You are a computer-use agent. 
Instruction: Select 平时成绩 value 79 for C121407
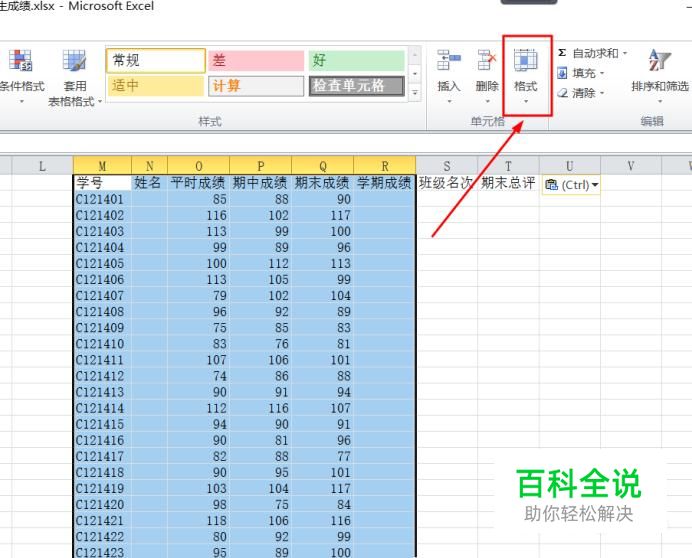coord(199,296)
